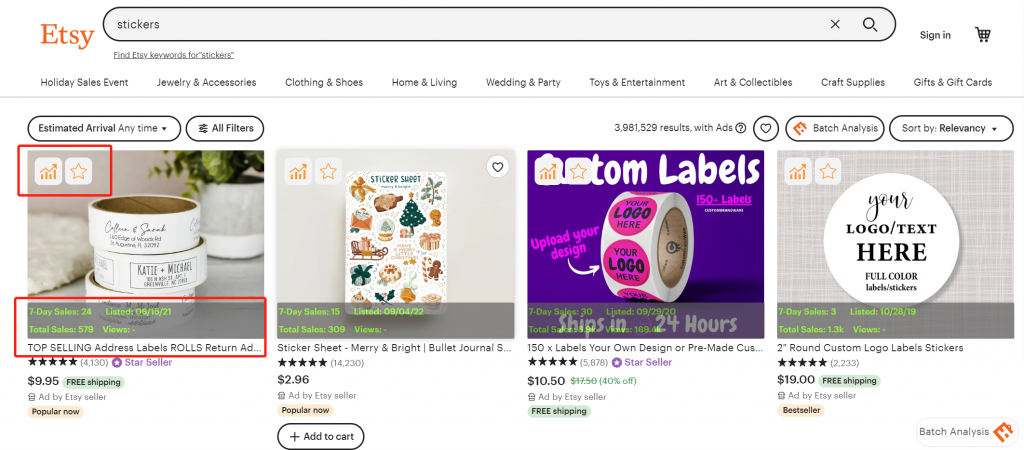
Task: Open the Jewelry & Accessories category
Action: [x=206, y=82]
